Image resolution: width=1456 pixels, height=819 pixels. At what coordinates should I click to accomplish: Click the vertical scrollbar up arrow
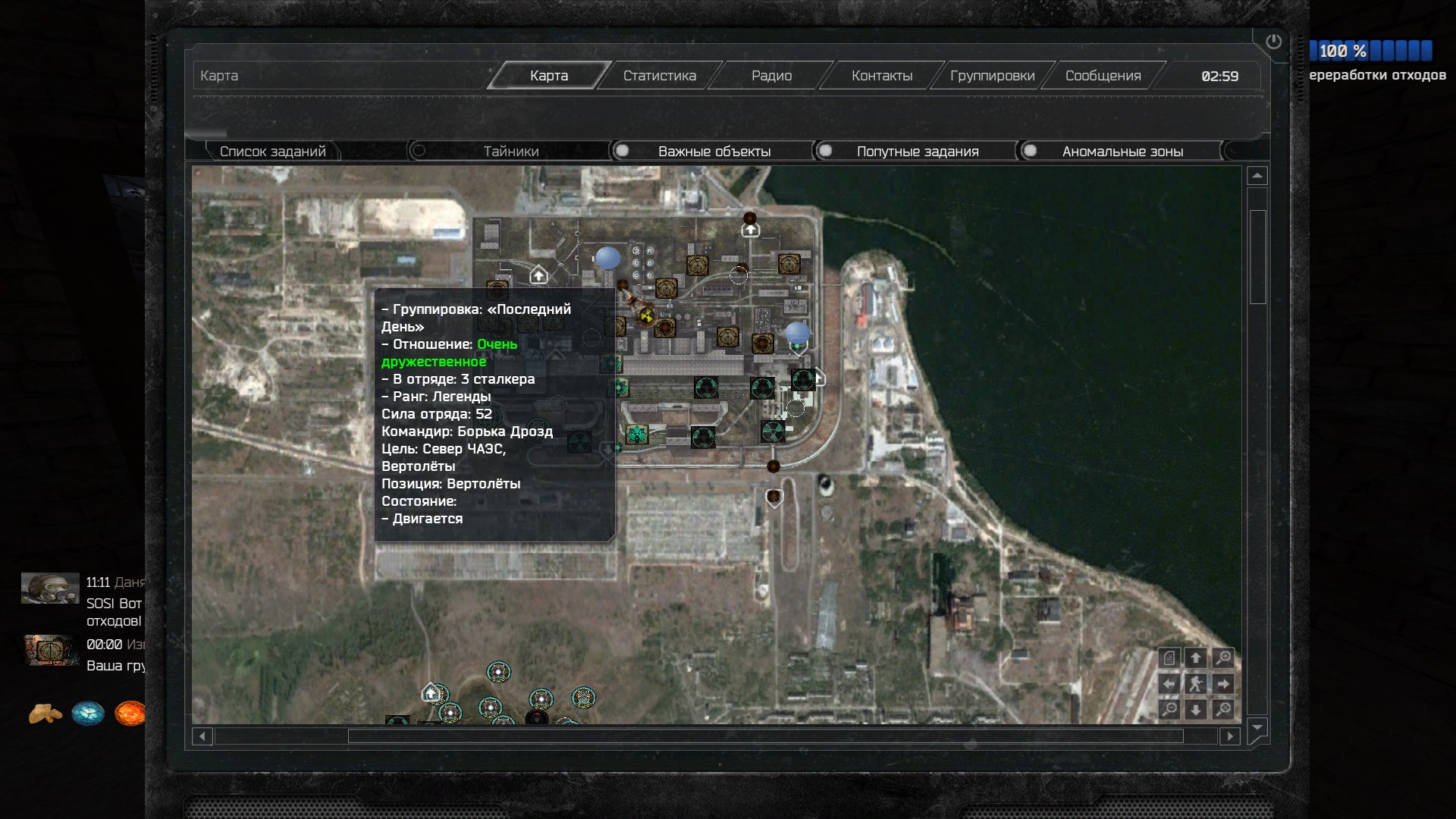[x=1257, y=176]
